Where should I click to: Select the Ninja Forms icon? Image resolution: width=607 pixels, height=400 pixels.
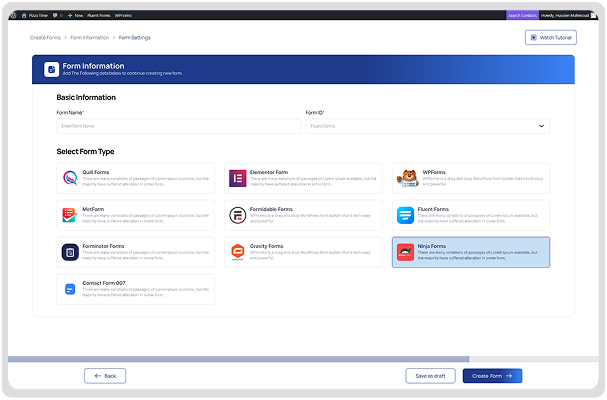point(405,252)
